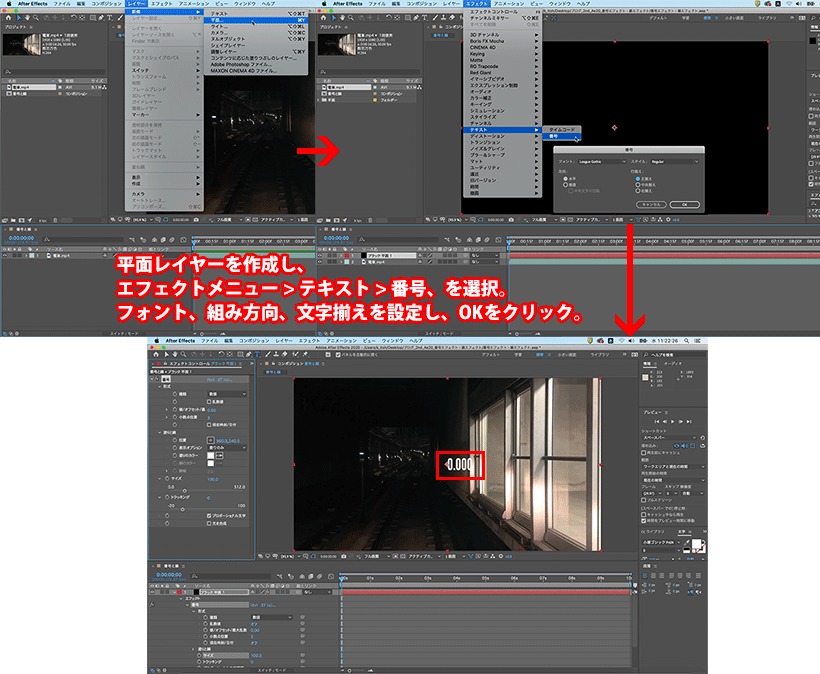Select Zoom tool in the open レイヤー menu screenshot
Screen dimensions: 820x674
36,18
